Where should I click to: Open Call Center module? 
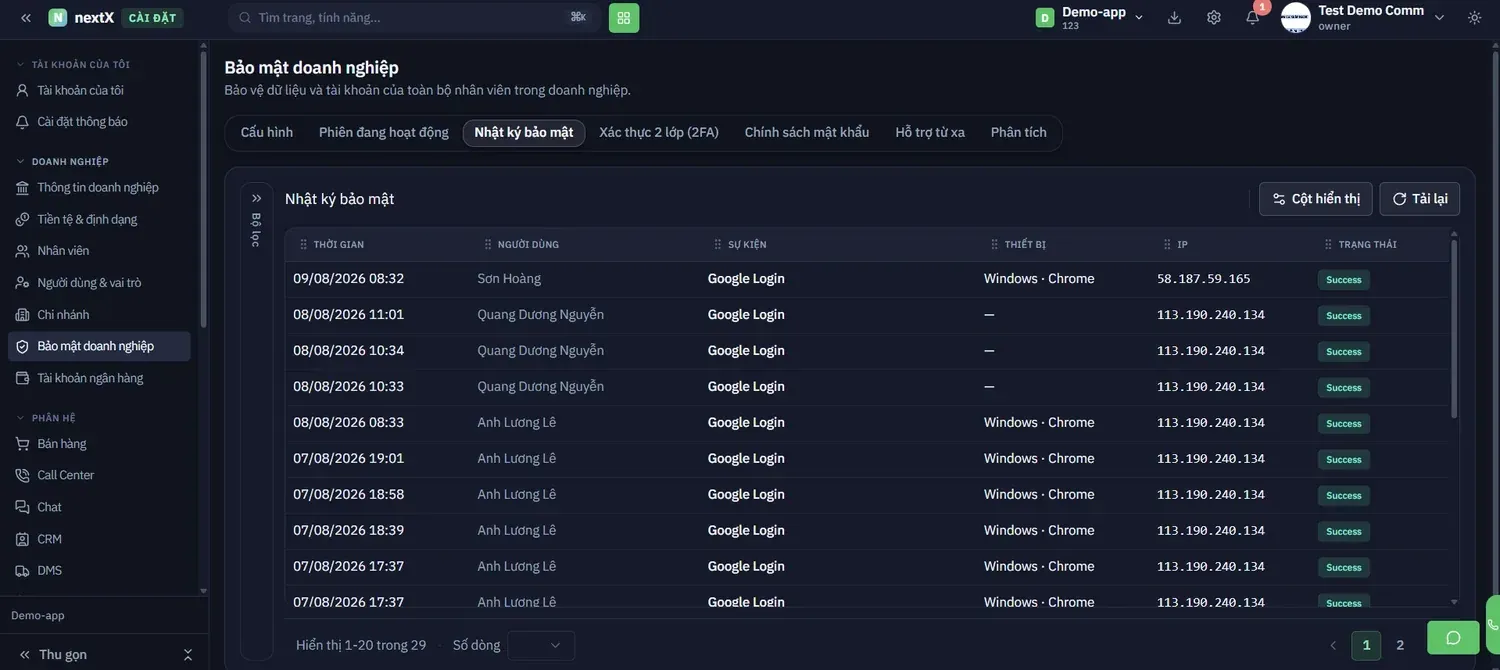pos(100,475)
